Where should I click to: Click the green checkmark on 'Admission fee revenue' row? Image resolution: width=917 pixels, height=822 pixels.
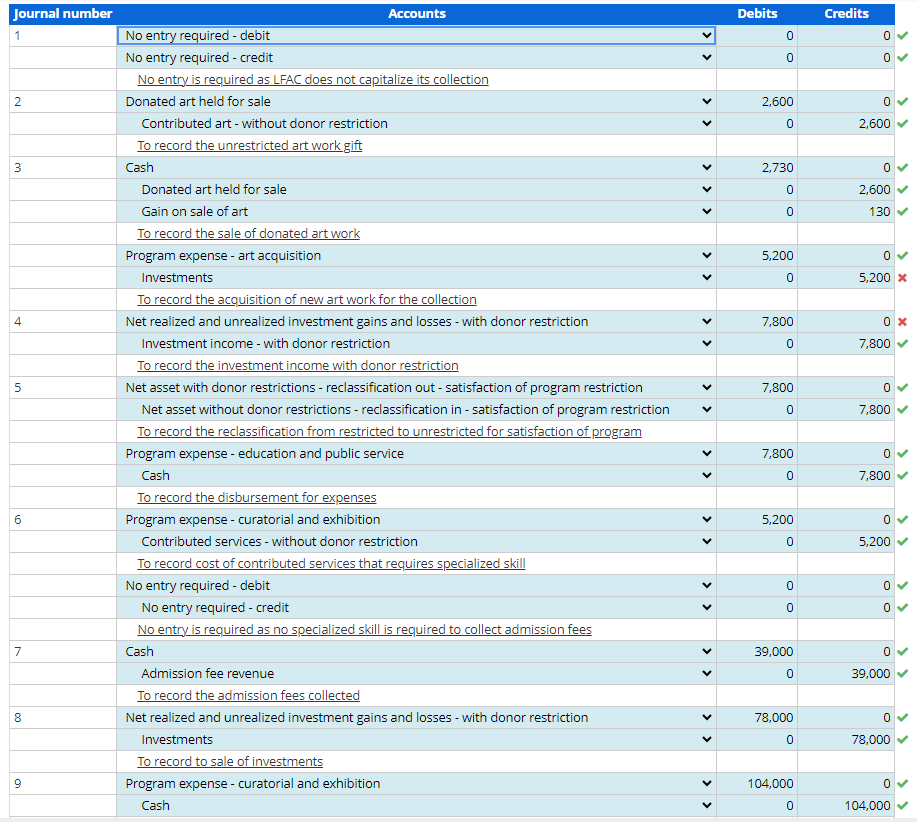click(902, 674)
